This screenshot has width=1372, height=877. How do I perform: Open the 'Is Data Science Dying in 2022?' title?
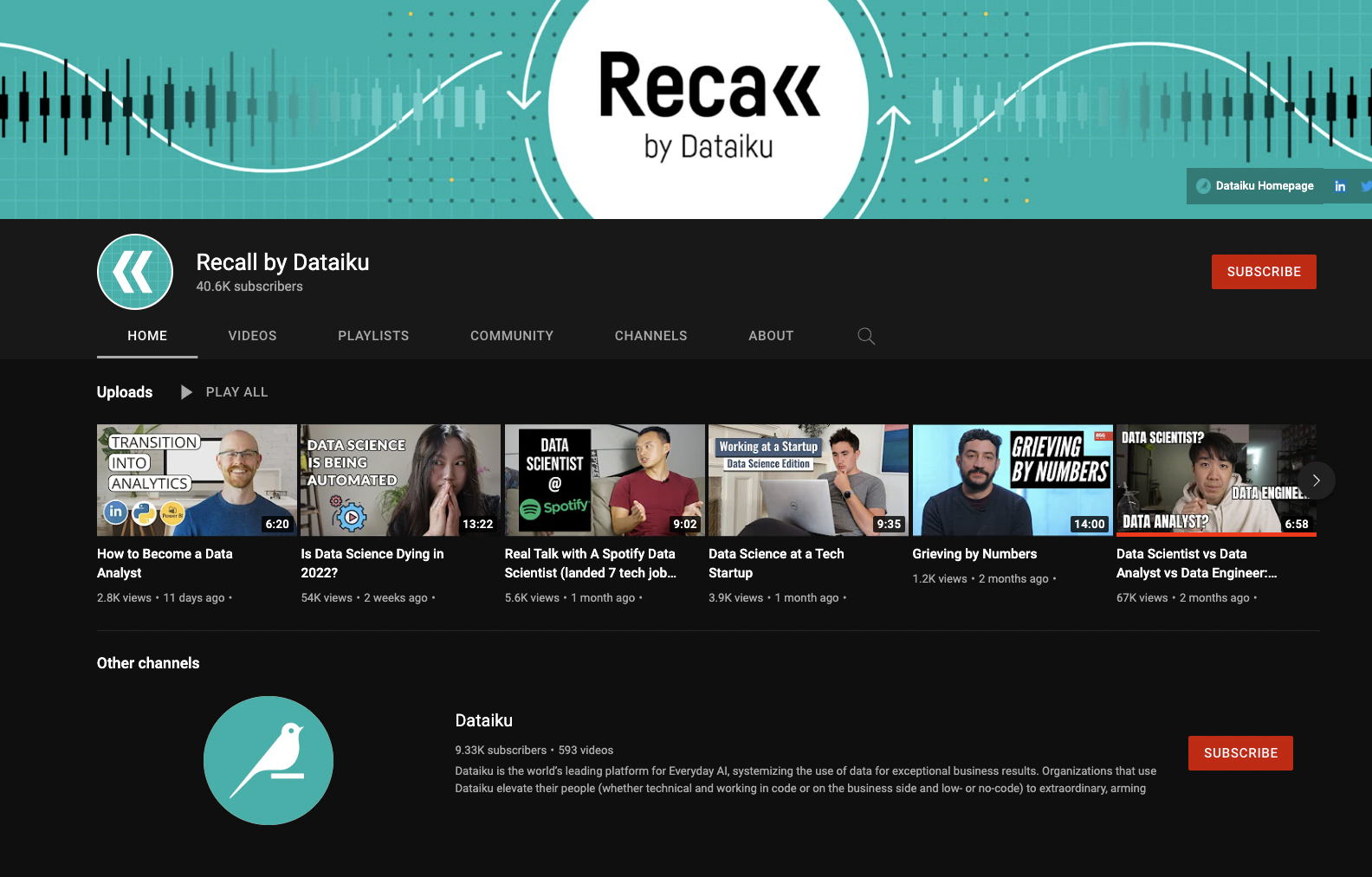372,564
